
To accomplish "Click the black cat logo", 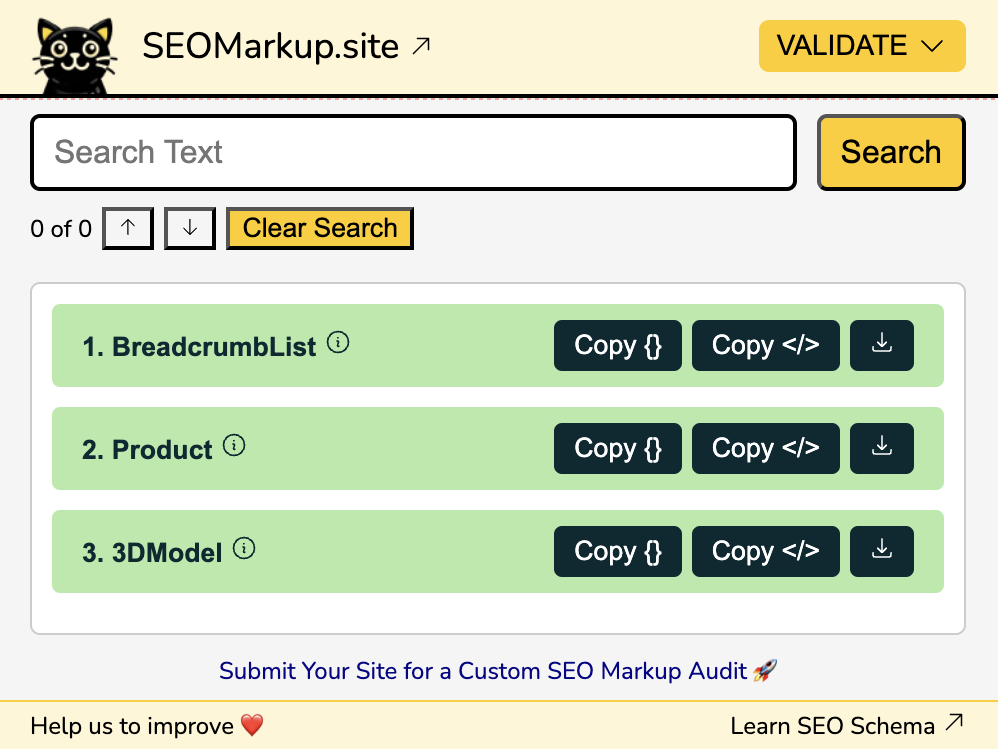I will [74, 56].
